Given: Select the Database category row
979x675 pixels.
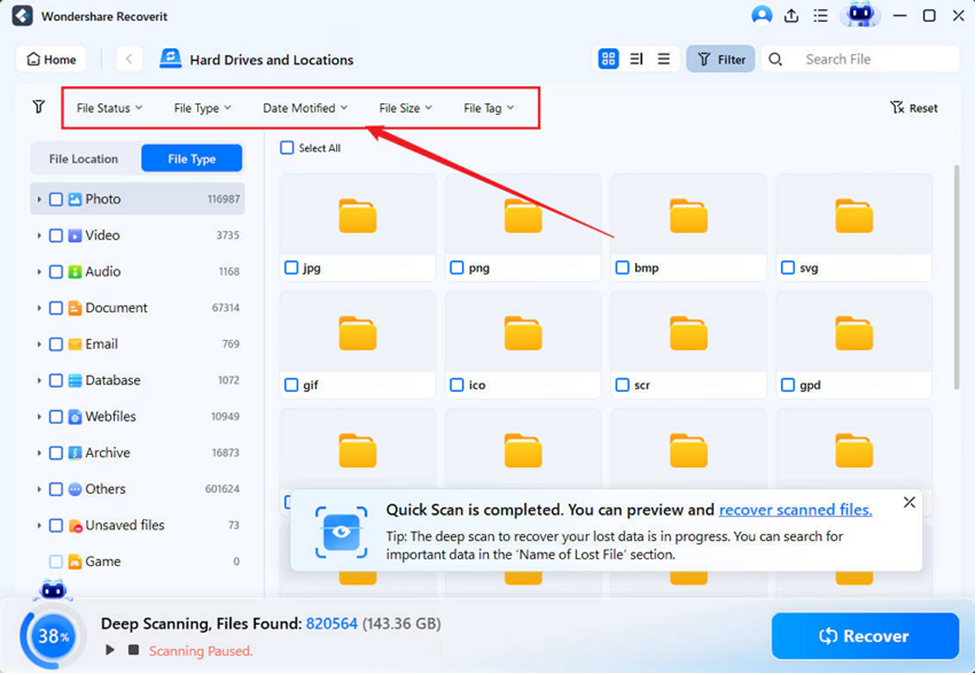Looking at the screenshot, I should (x=138, y=381).
